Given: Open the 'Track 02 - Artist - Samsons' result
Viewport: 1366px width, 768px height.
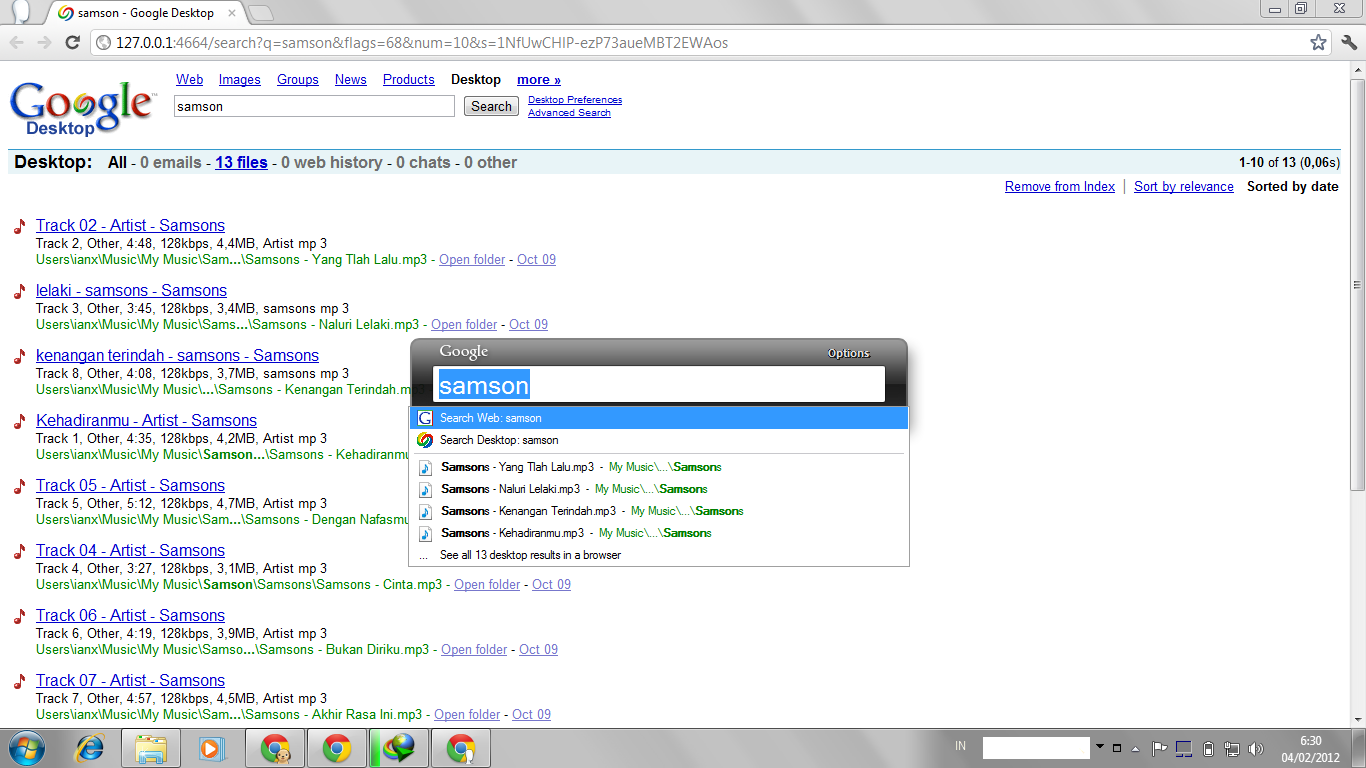Looking at the screenshot, I should pyautogui.click(x=130, y=226).
